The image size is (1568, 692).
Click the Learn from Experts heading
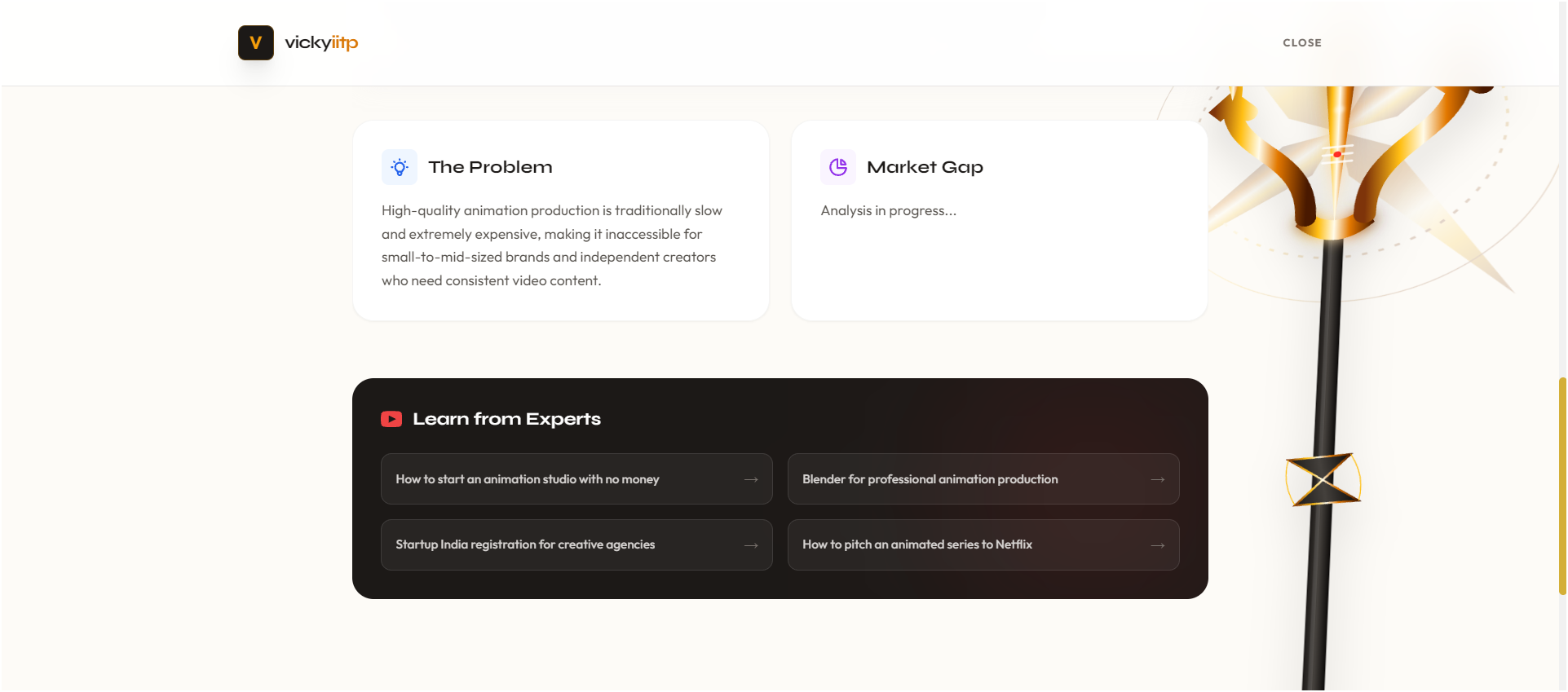pos(506,419)
